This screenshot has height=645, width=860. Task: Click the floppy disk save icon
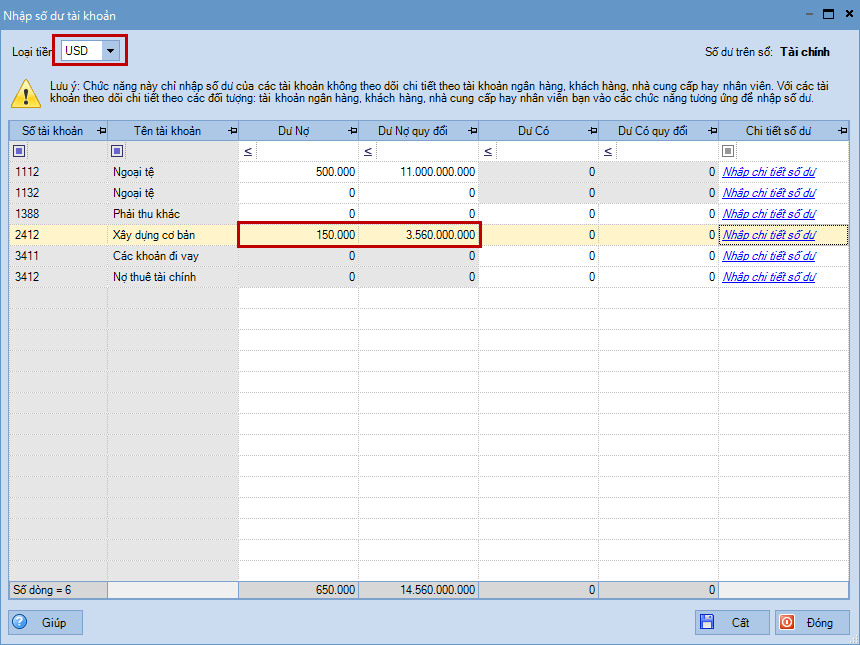707,623
